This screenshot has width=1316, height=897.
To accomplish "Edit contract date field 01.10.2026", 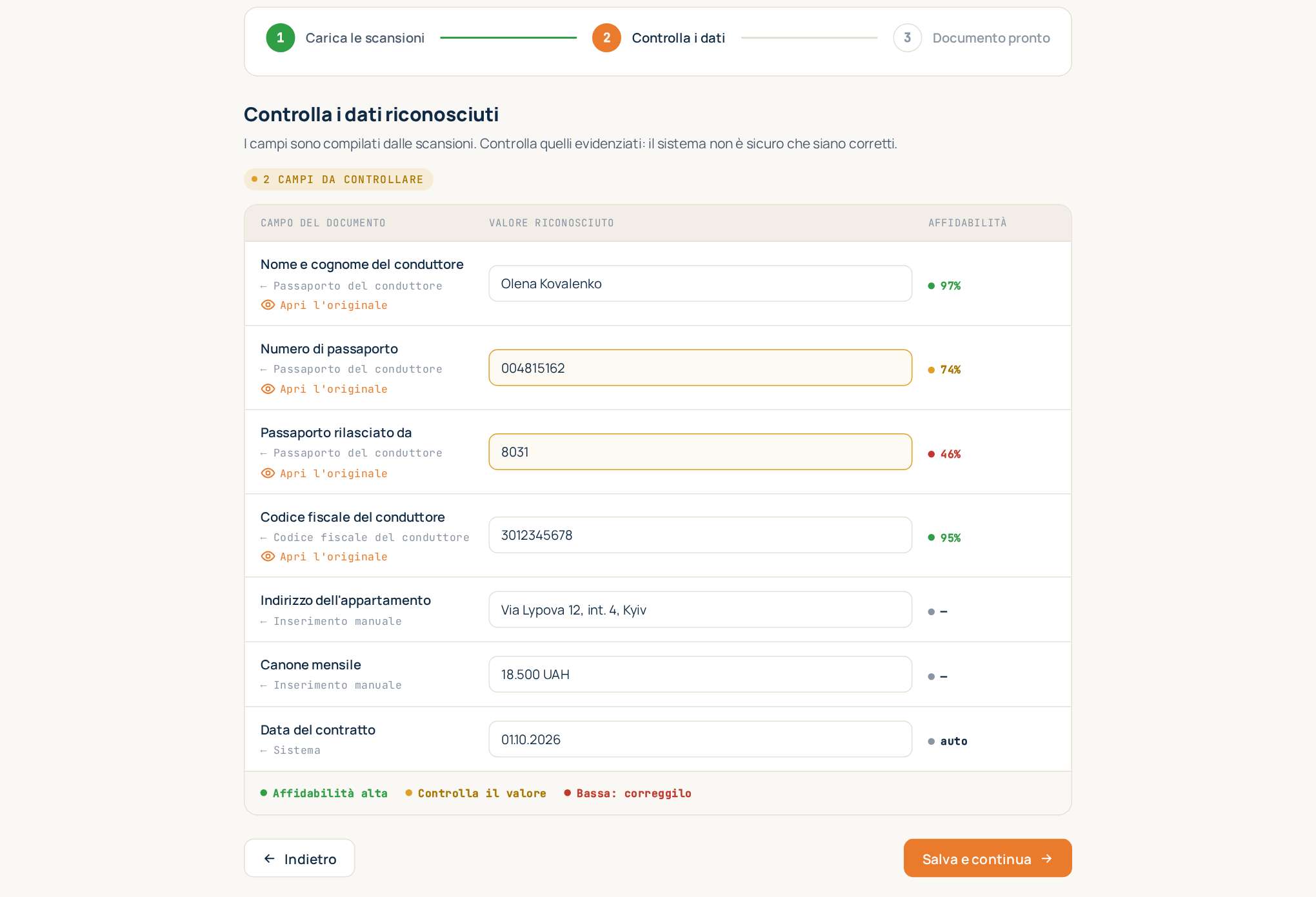I will tap(701, 739).
